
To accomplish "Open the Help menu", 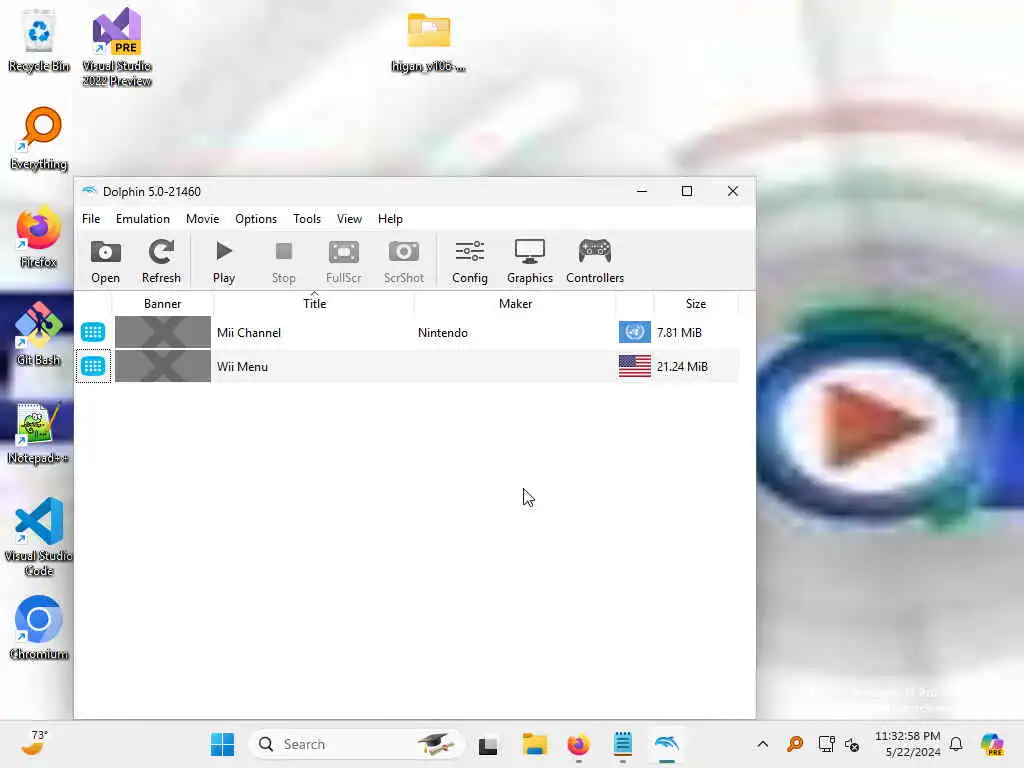I will click(x=391, y=219).
